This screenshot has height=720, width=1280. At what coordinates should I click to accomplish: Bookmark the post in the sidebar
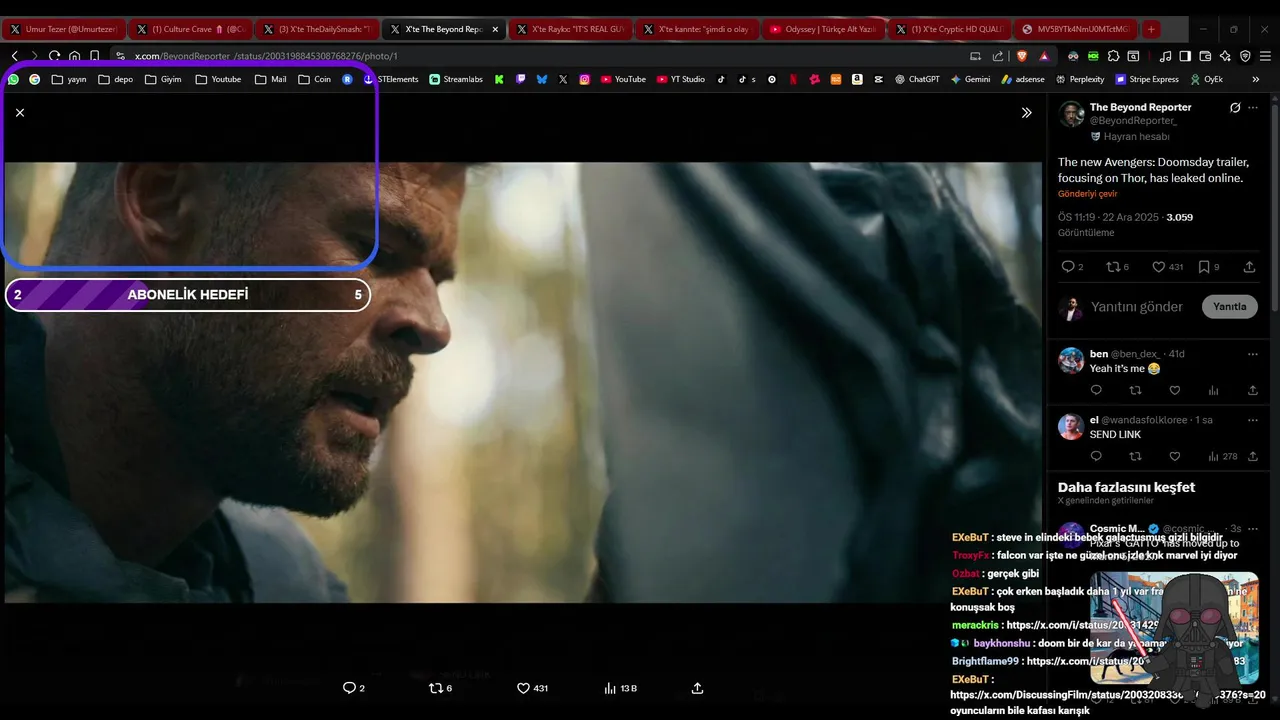point(1204,267)
